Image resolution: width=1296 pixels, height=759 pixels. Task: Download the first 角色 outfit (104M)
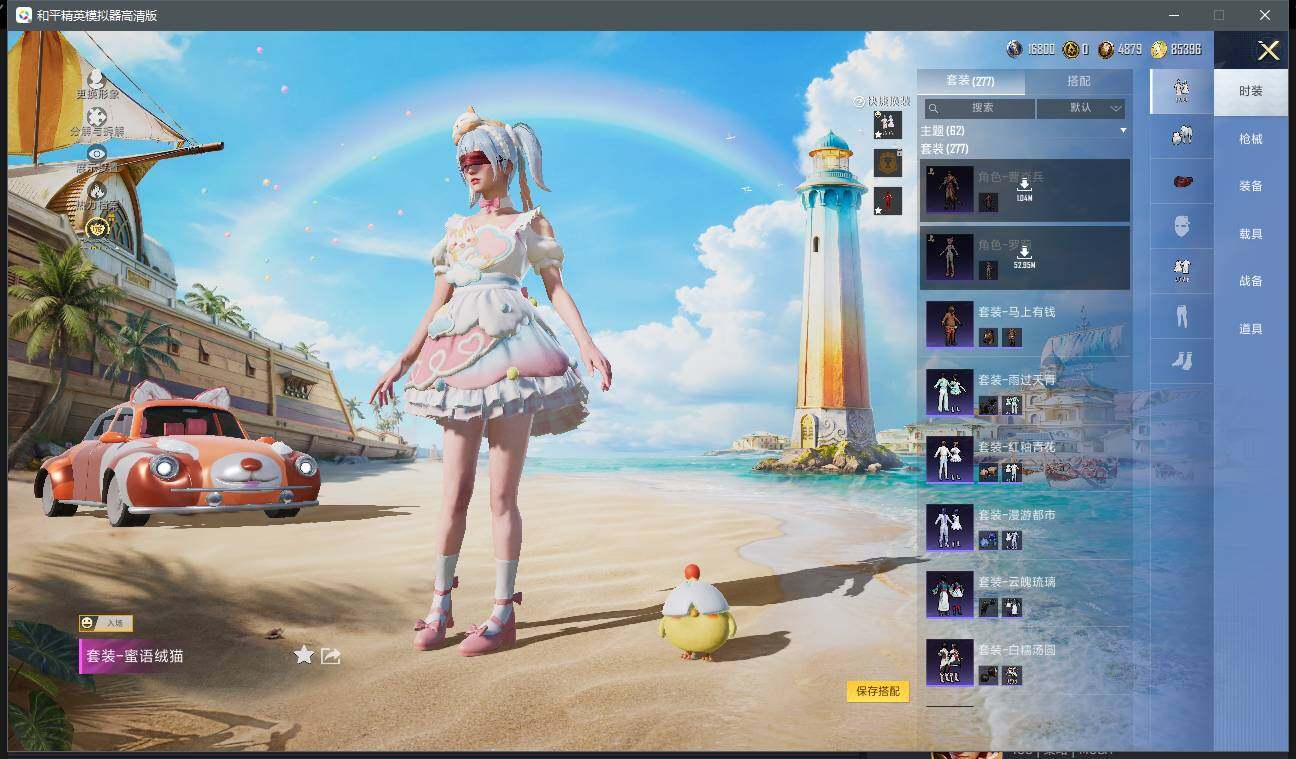1024,189
